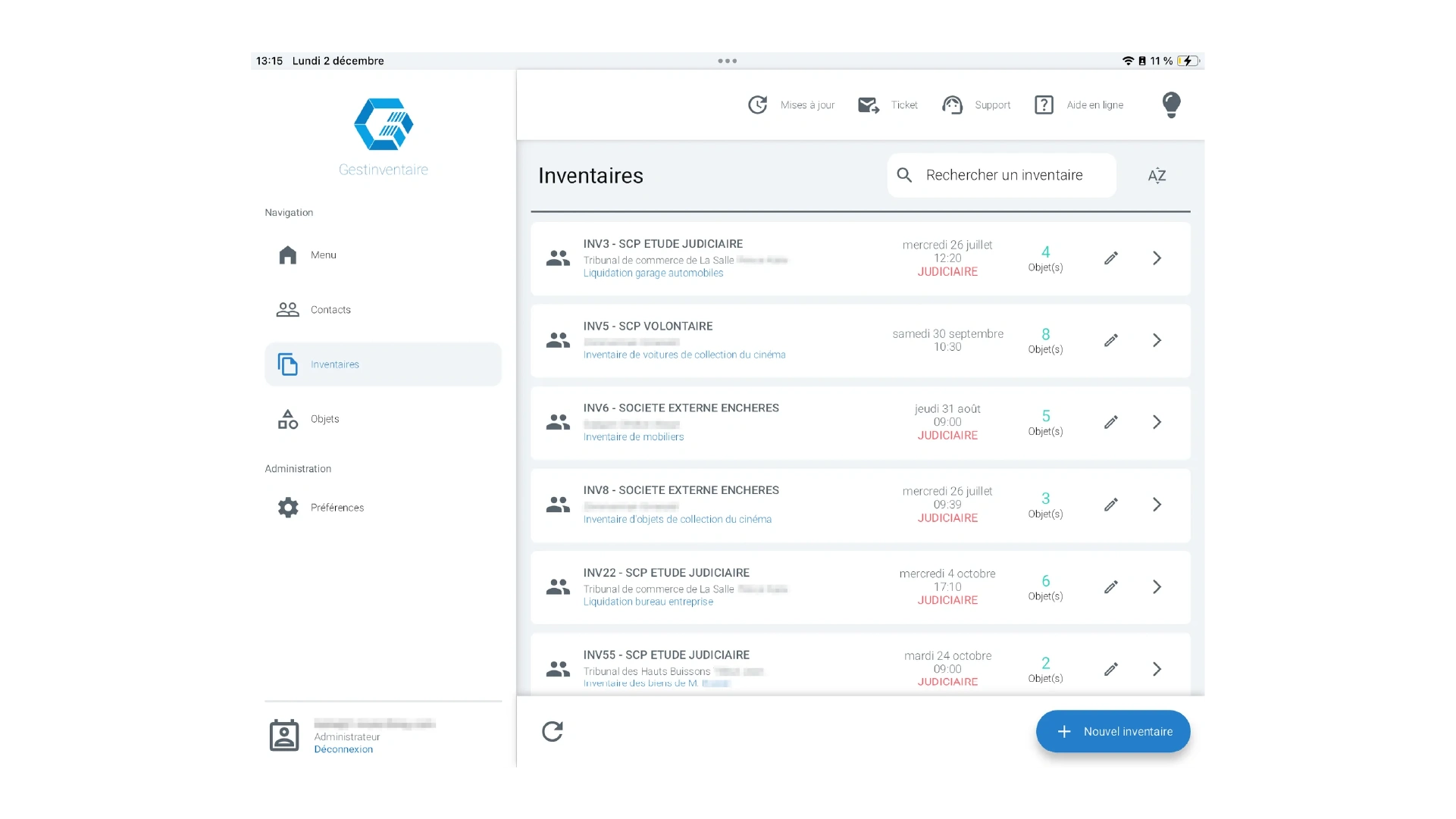Edit INV22 inventory with pencil icon
The height and width of the screenshot is (819, 1456).
point(1111,587)
